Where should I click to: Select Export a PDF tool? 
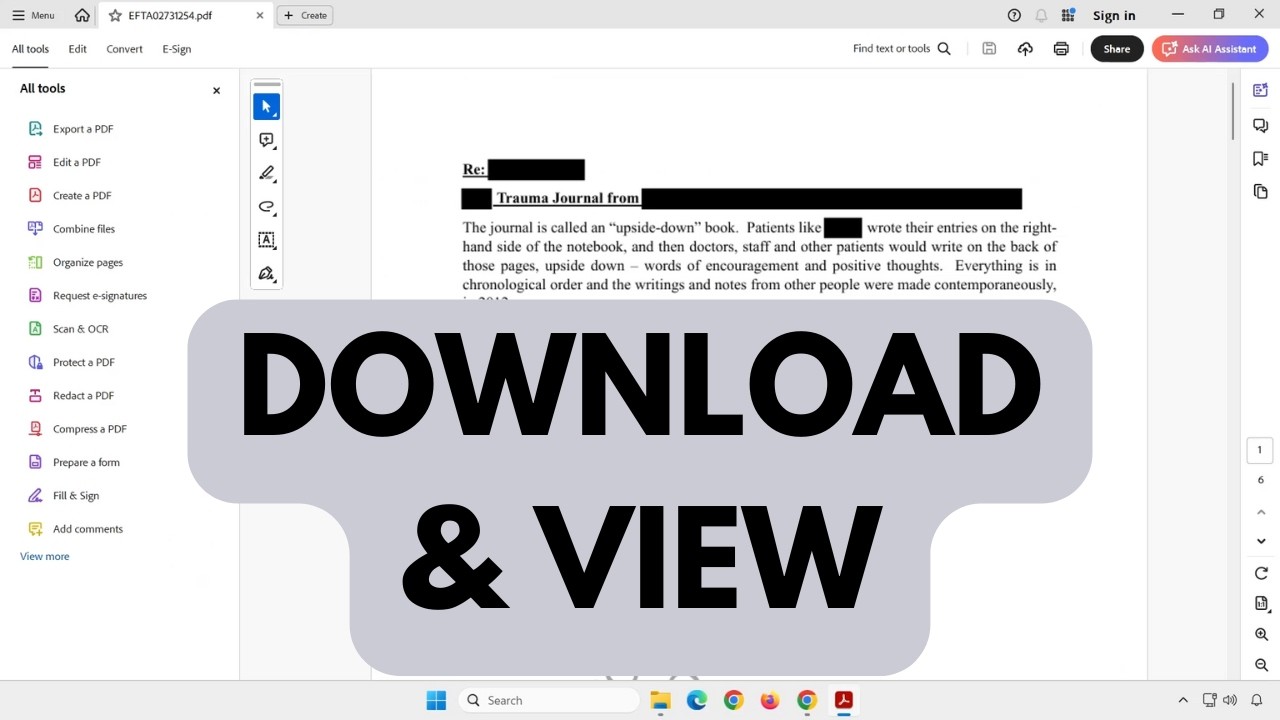[x=70, y=129]
